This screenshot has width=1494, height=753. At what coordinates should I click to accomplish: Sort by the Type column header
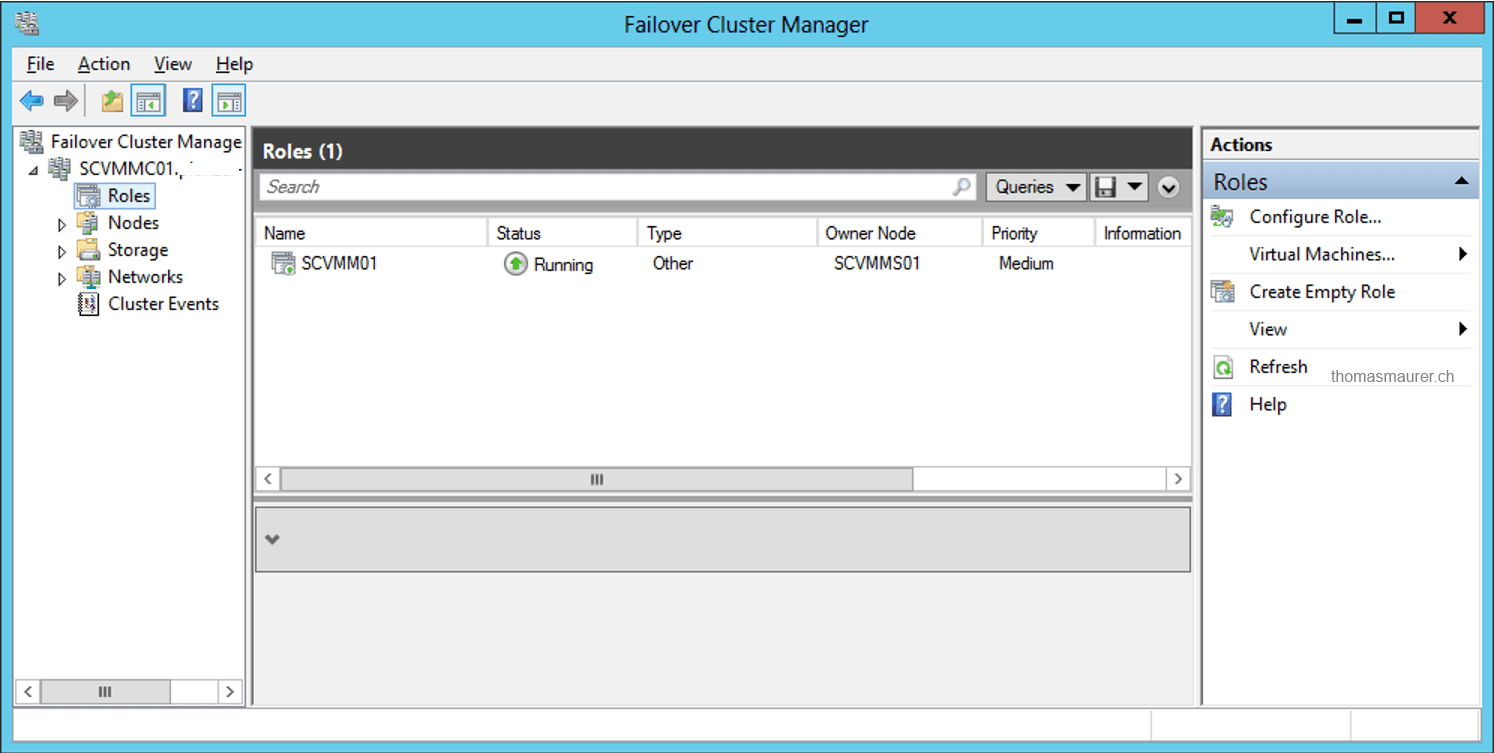[727, 233]
